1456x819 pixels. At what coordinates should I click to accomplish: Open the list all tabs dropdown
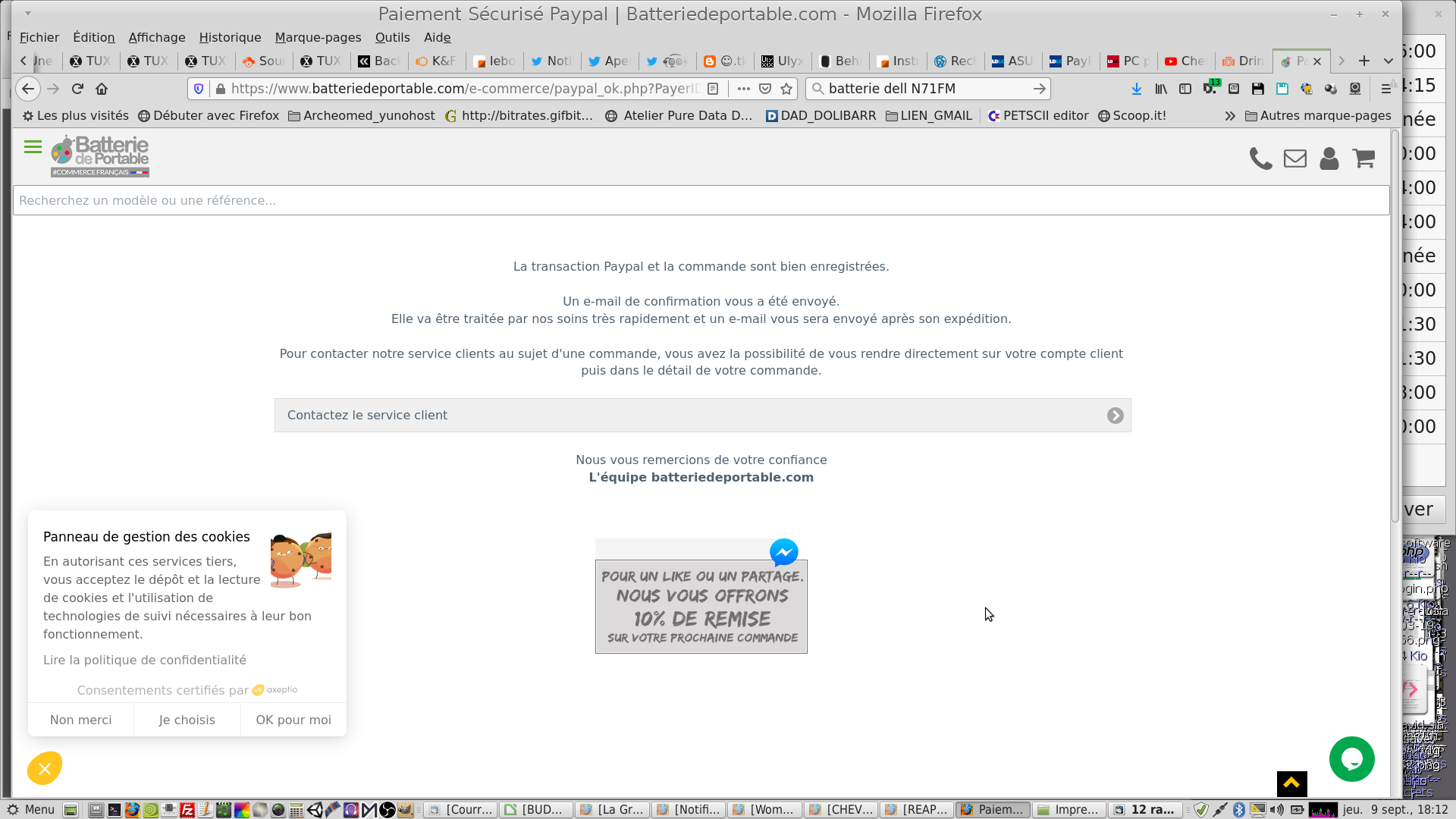[x=1388, y=61]
